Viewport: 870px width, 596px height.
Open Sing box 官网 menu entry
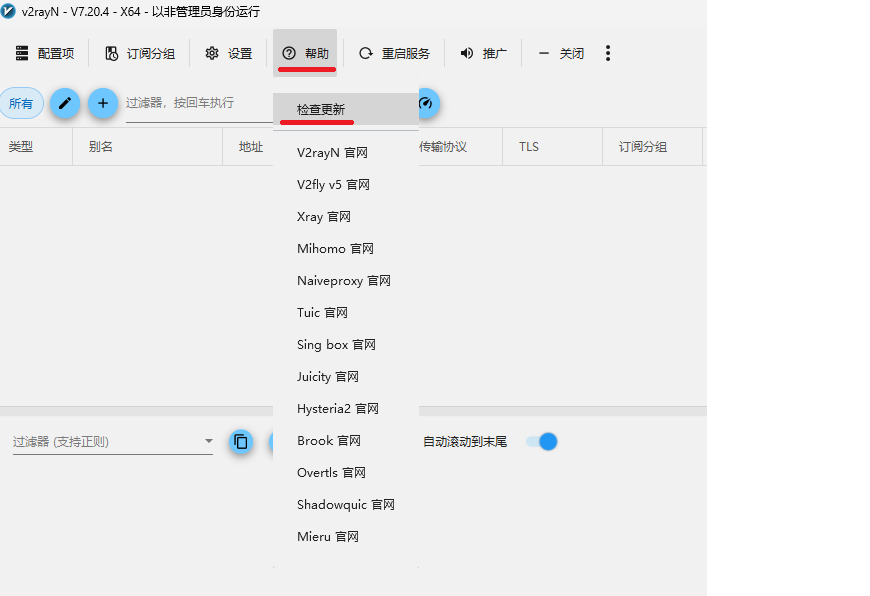pyautogui.click(x=346, y=345)
